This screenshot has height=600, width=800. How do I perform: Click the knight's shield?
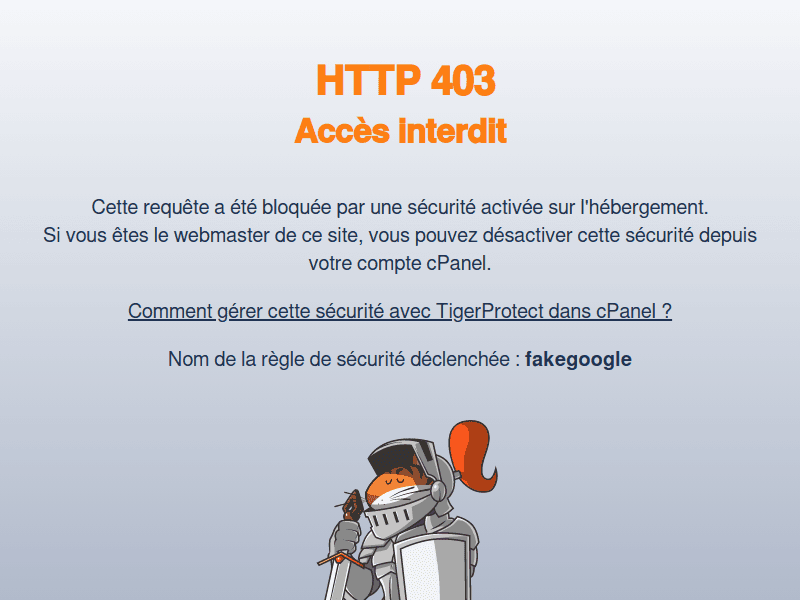pos(433,569)
